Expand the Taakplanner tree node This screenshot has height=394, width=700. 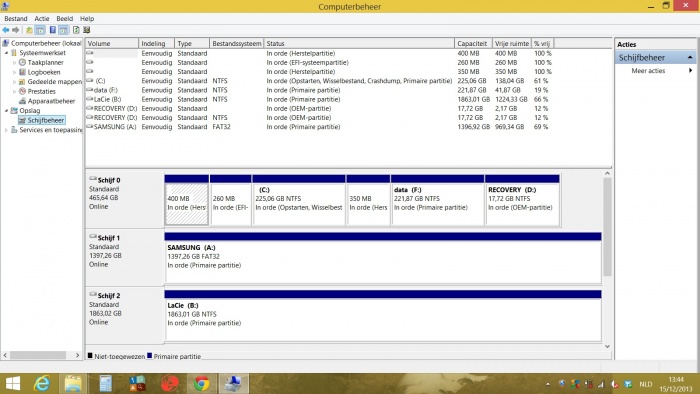coord(14,63)
